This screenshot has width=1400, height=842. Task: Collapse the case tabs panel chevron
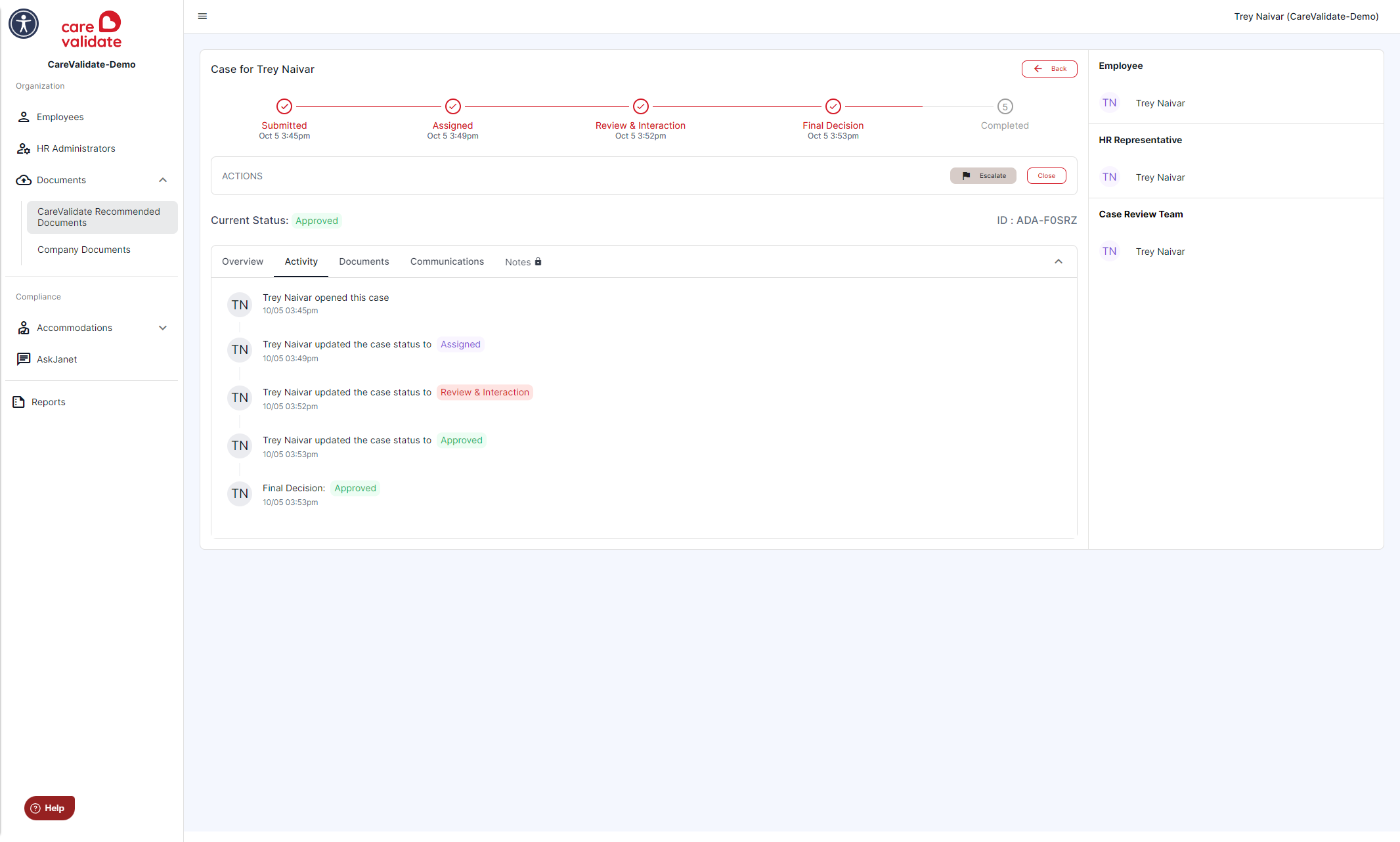1059,261
